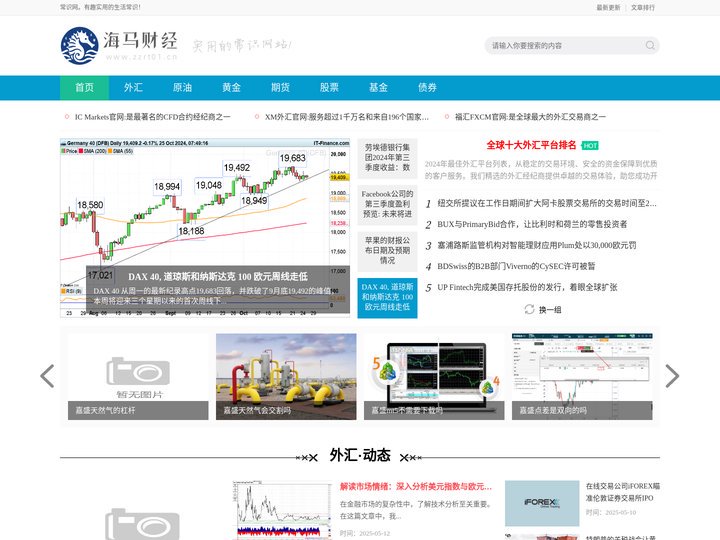The width and height of the screenshot is (720, 540).
Task: Click the search magnifier icon
Action: [x=650, y=45]
